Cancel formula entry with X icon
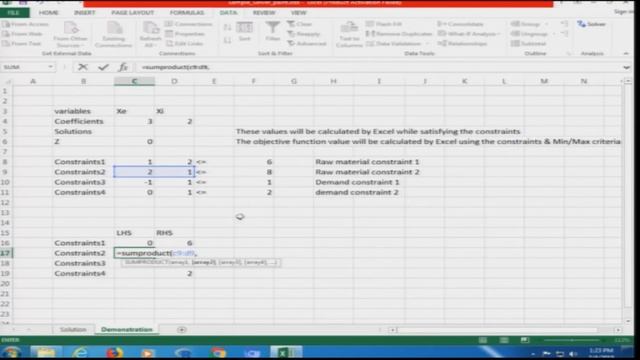The width and height of the screenshot is (640, 360). [x=83, y=67]
